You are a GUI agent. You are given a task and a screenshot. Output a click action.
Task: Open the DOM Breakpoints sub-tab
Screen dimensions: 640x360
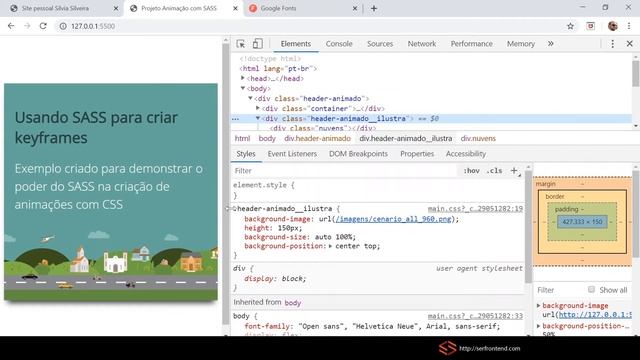tap(358, 154)
